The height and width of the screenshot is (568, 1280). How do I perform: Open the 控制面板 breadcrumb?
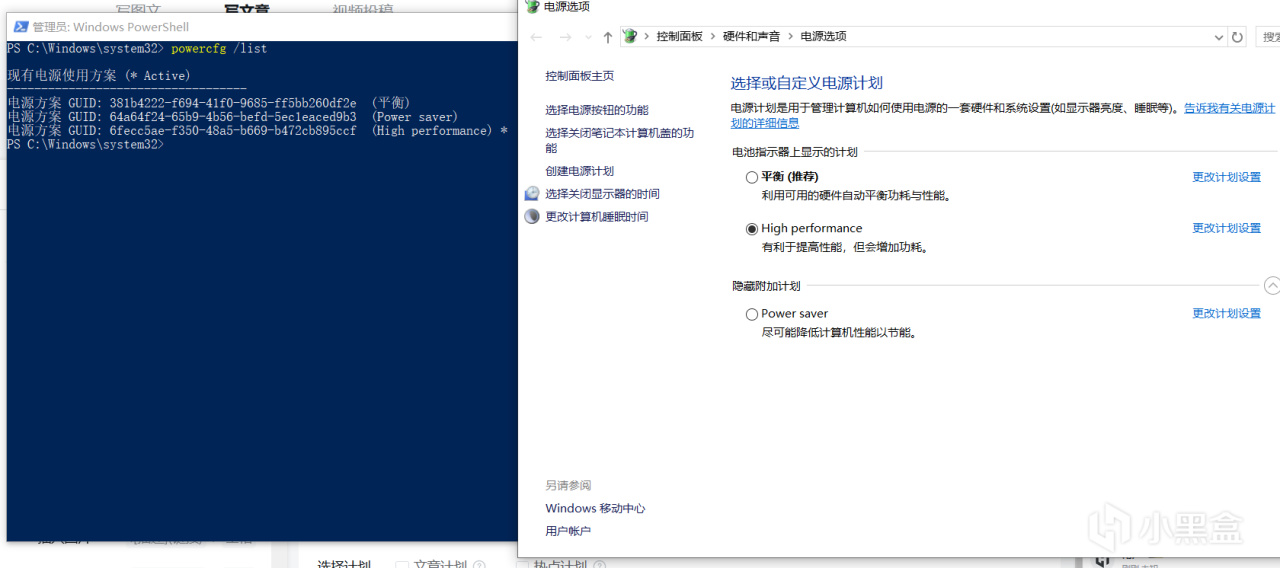tap(679, 36)
